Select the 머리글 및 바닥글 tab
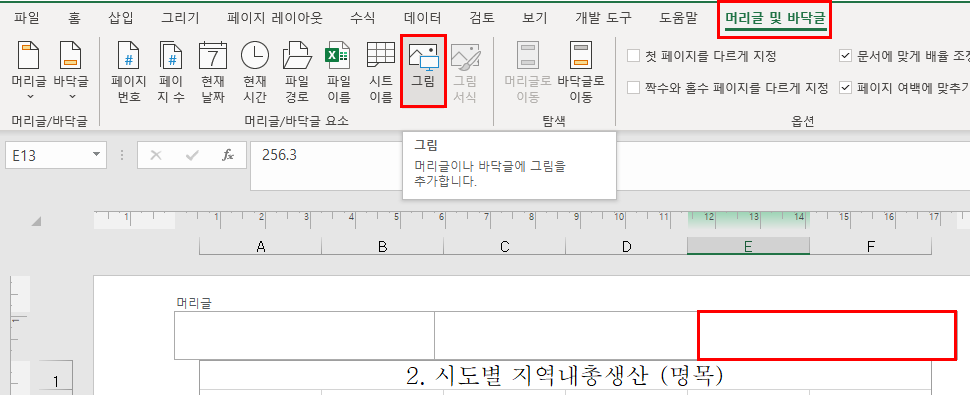Screen dimensions: 970x395 [x=775, y=19]
